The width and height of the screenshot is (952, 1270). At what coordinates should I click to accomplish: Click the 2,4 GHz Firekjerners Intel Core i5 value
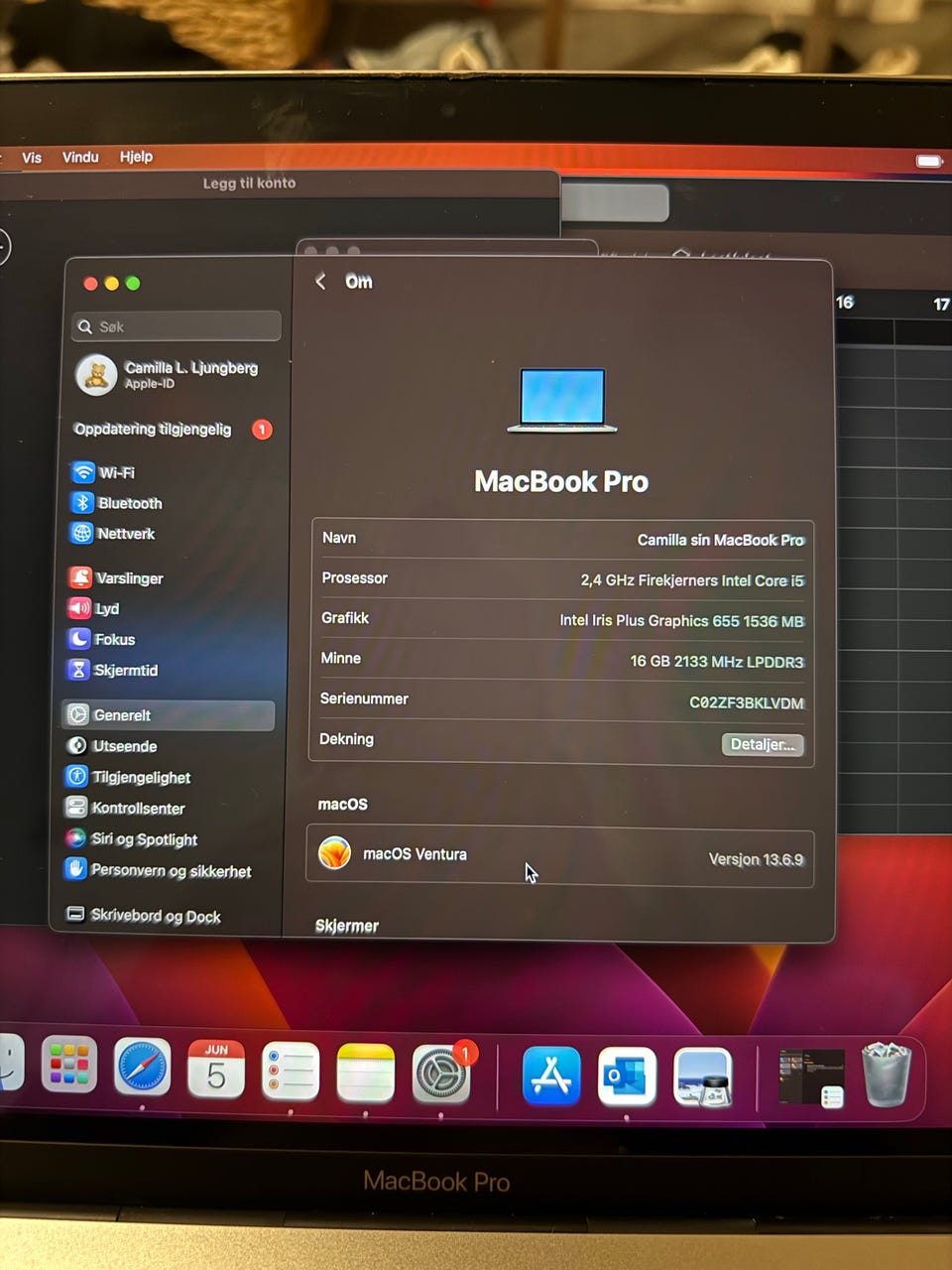692,580
